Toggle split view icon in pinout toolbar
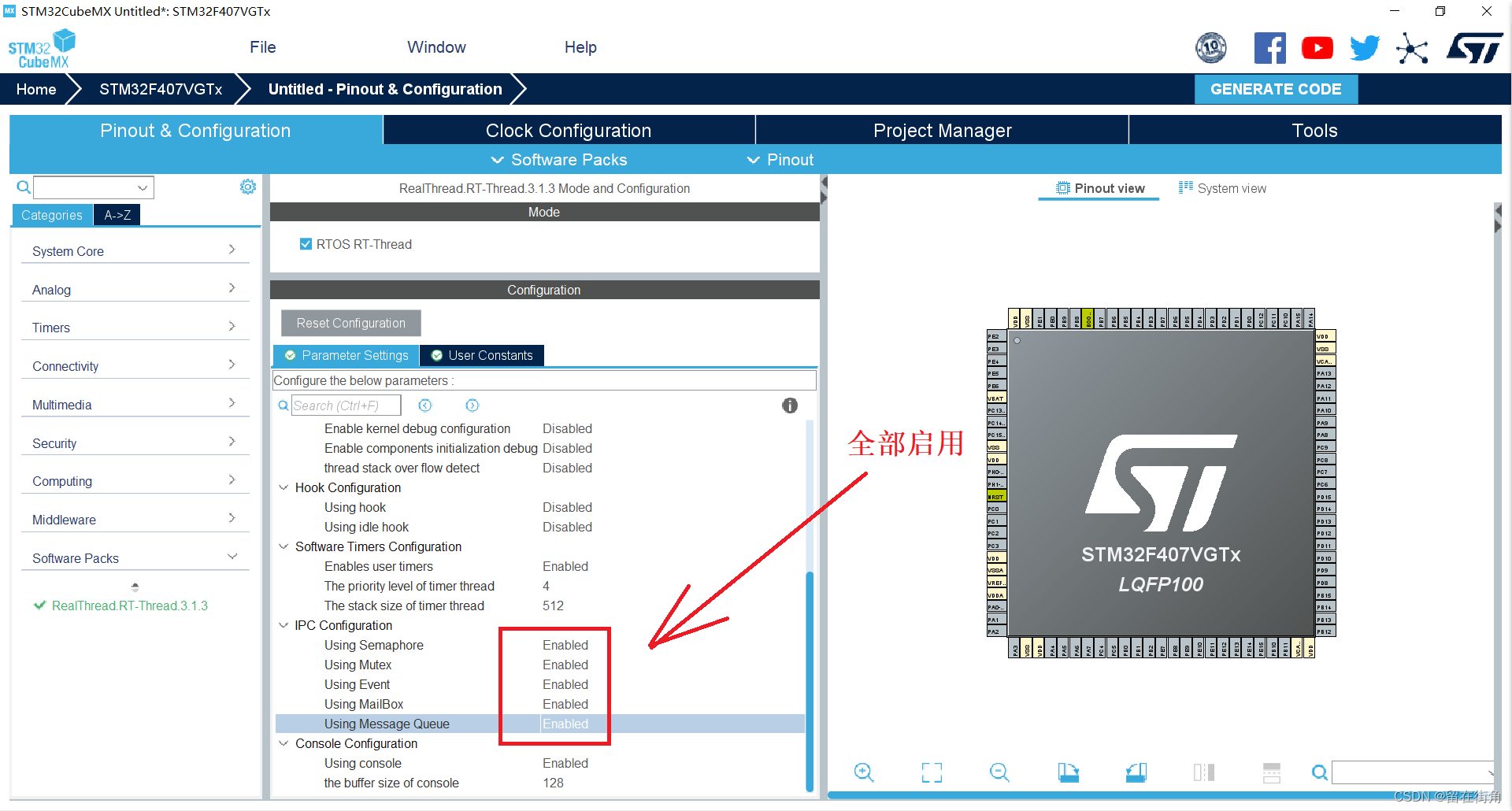The image size is (1512, 811). point(1204,772)
